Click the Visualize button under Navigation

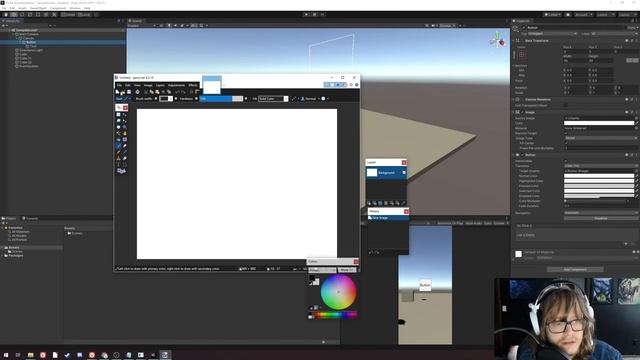click(x=600, y=218)
